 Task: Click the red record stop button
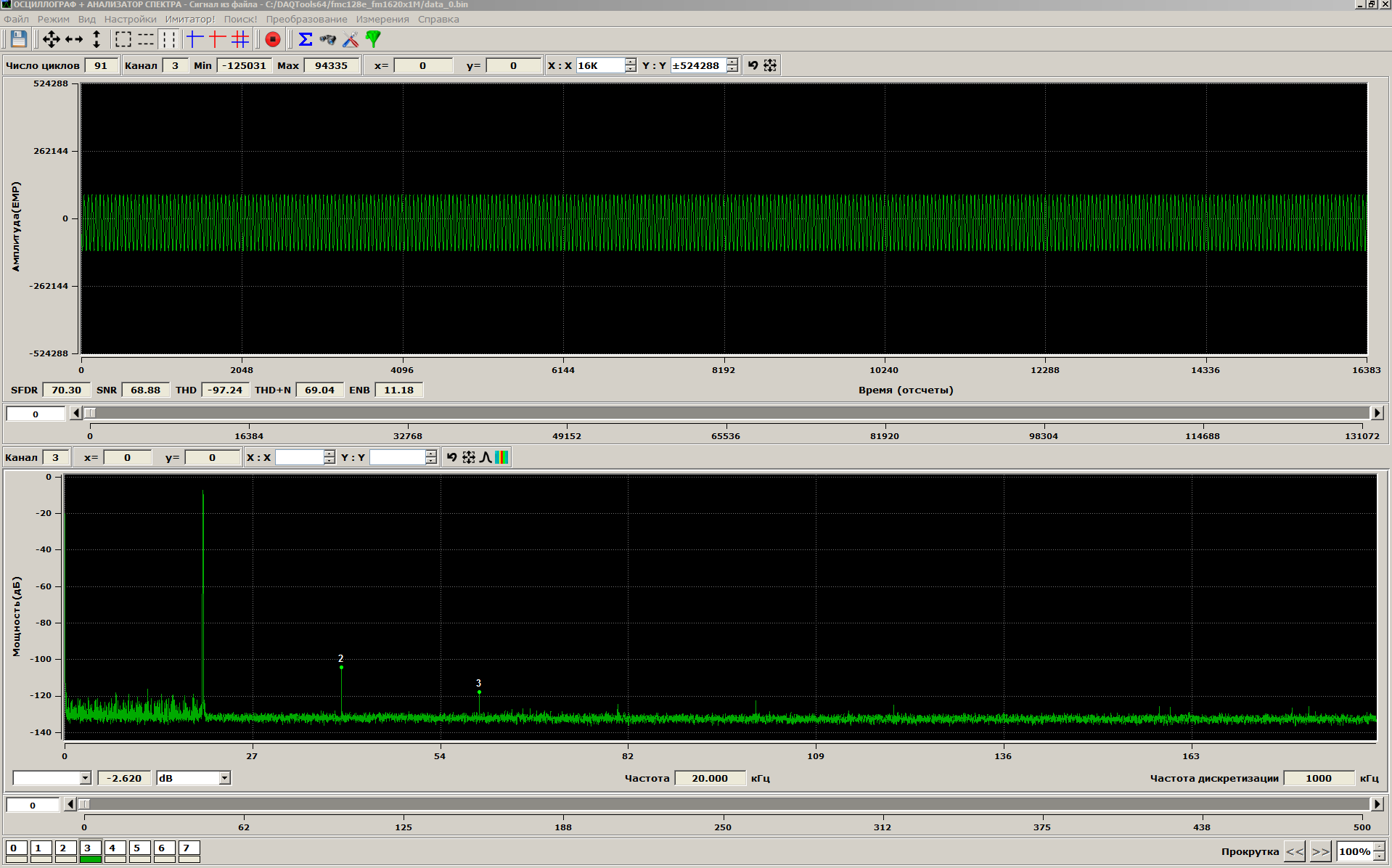pyautogui.click(x=273, y=39)
